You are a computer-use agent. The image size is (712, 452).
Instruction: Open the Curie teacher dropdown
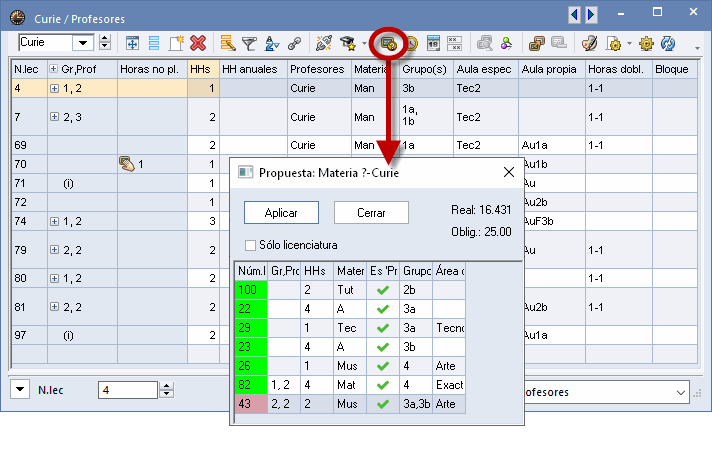point(104,43)
